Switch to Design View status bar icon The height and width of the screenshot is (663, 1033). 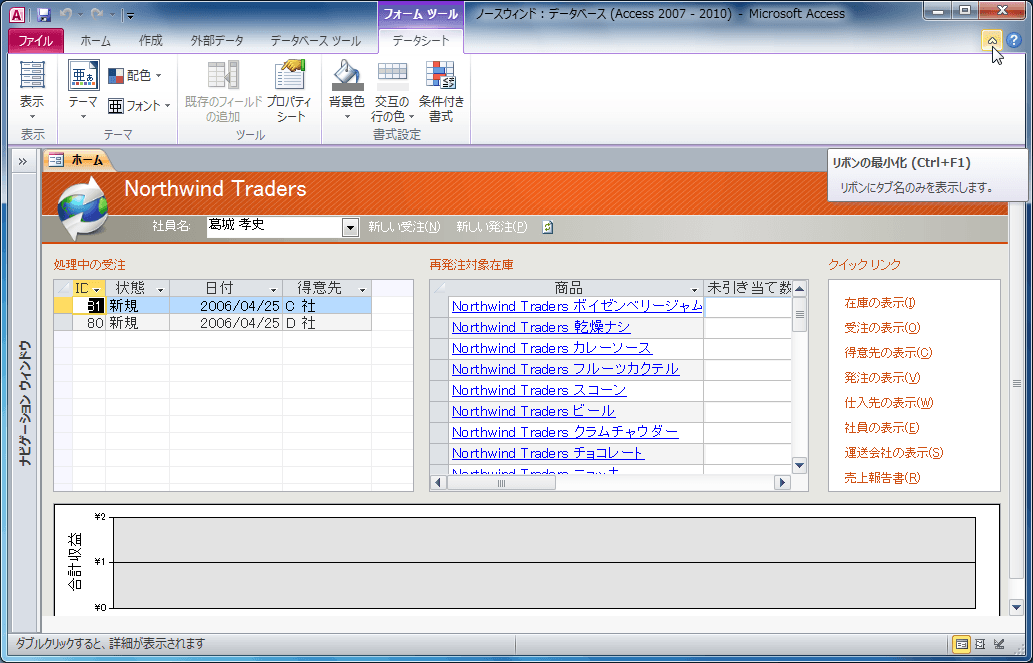click(999, 644)
